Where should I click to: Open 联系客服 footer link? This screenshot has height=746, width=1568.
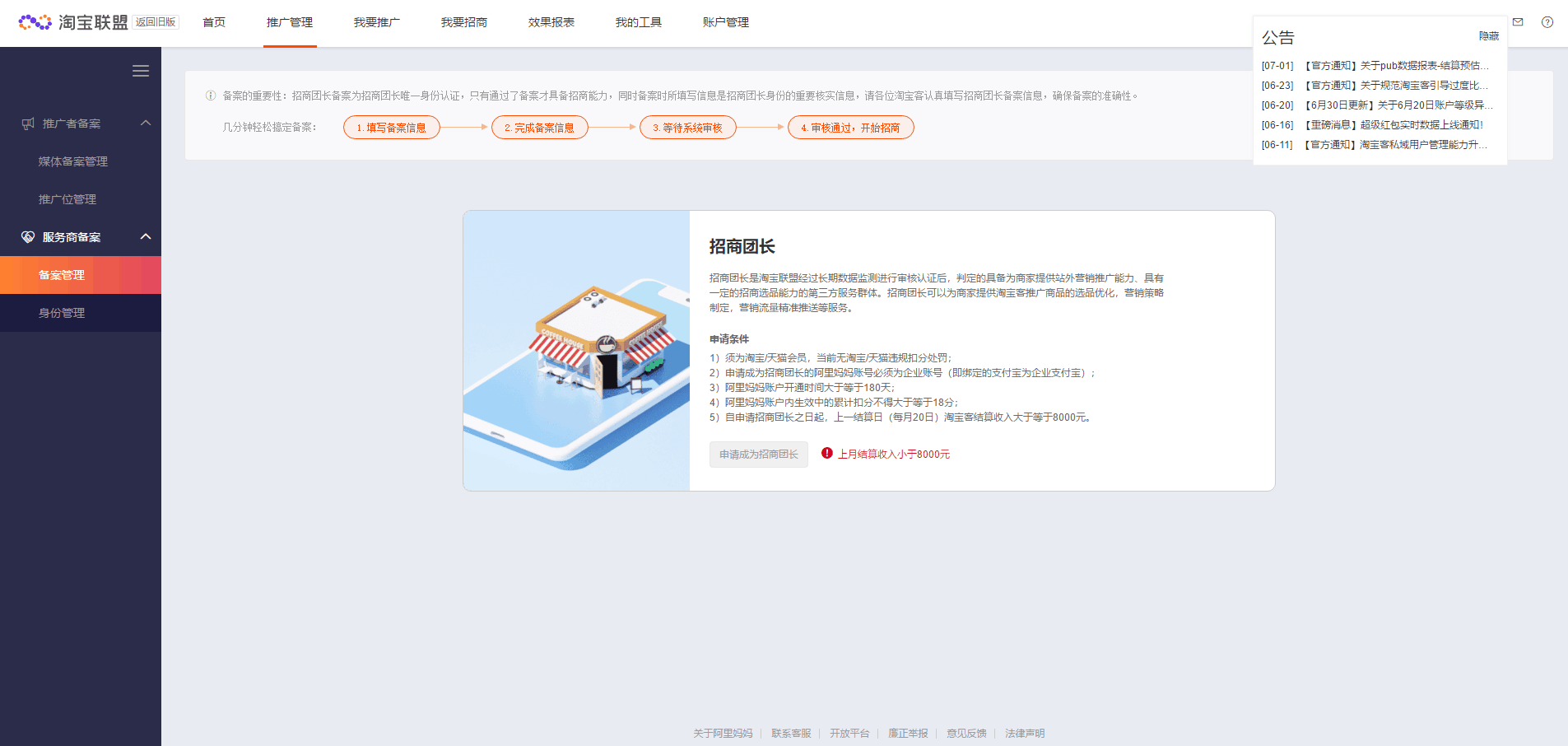point(791,733)
